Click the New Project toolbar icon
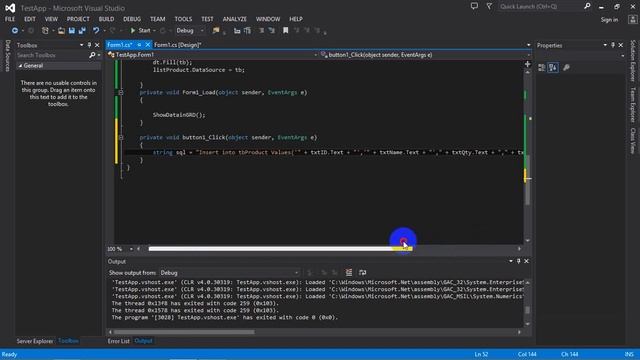Viewport: 640px width, 360px height. (x=45, y=31)
